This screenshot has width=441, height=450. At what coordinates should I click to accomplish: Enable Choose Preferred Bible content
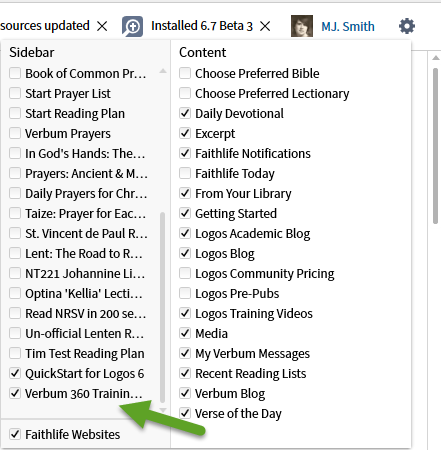185,73
